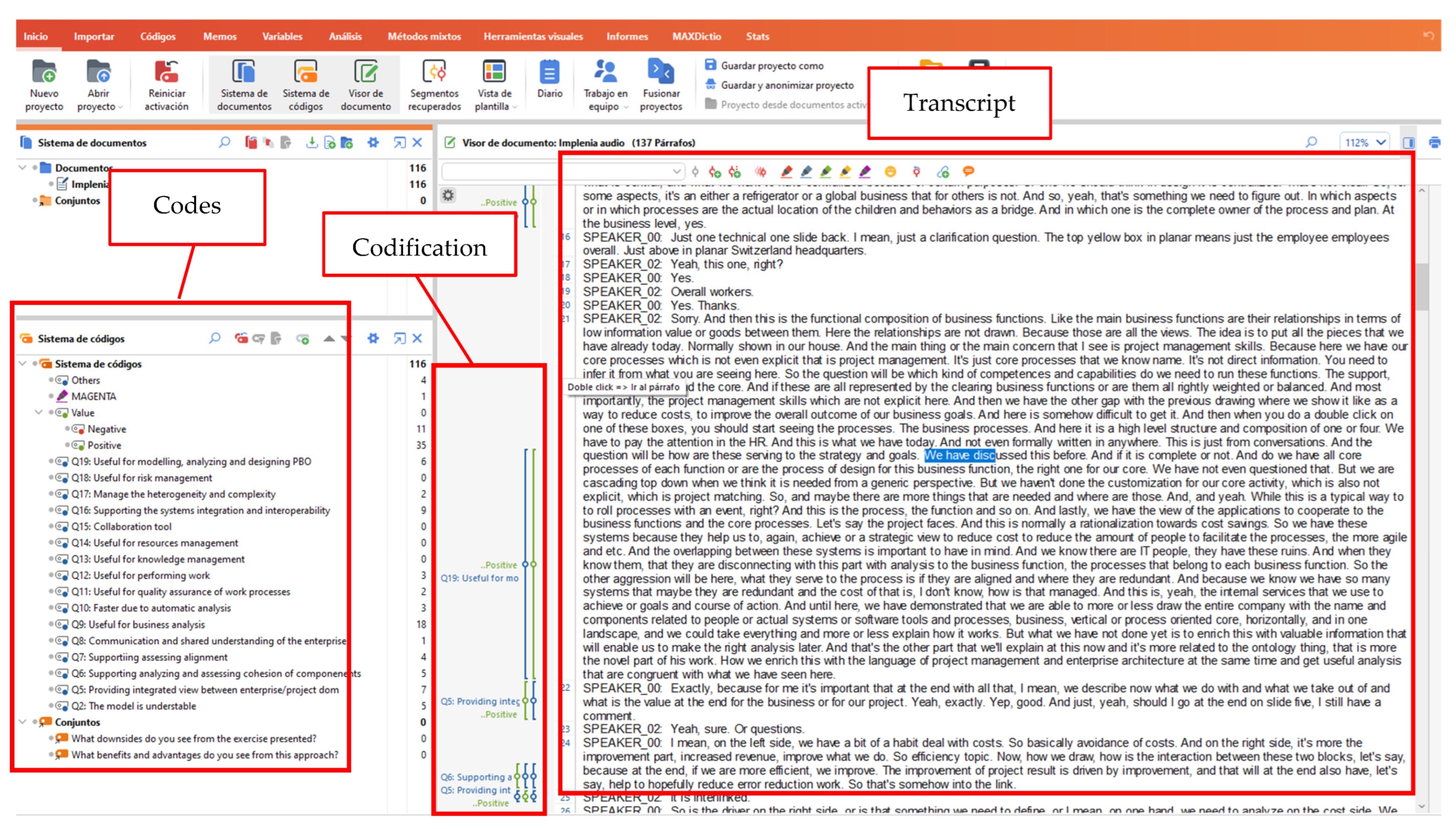Open the Herramientas visuales tab
1456x829 pixels.
tap(532, 36)
